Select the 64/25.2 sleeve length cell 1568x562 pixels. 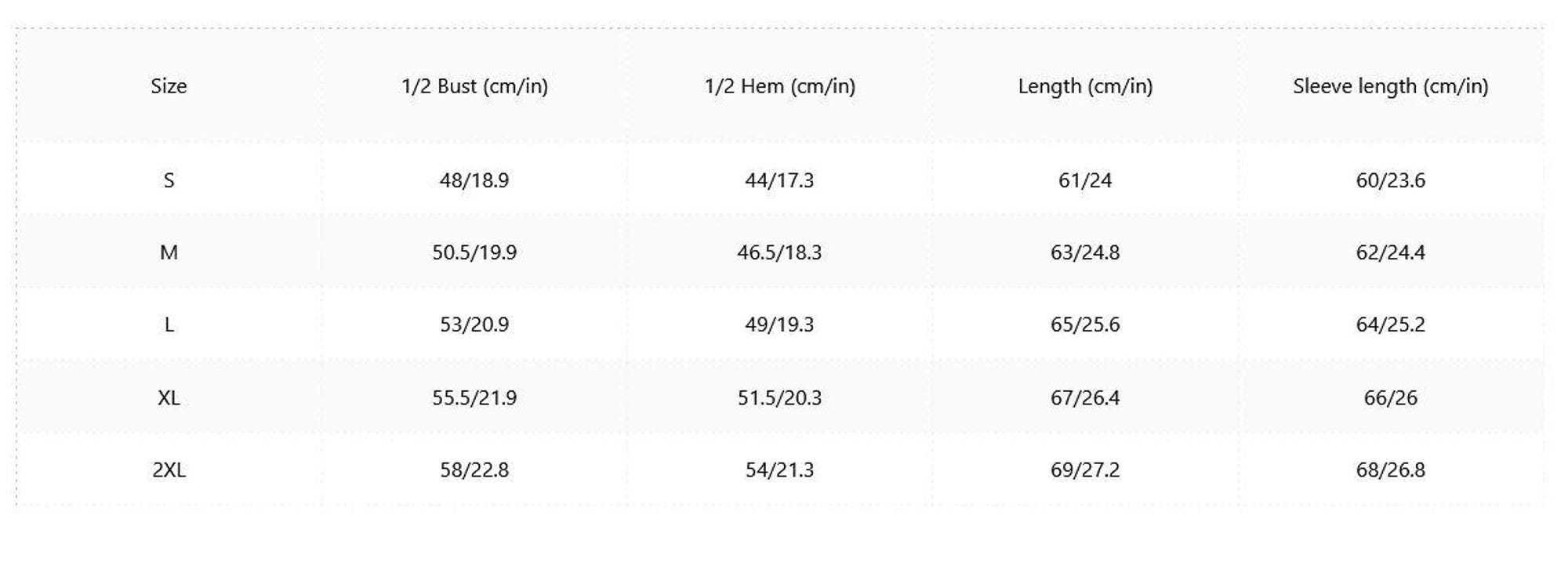(1390, 325)
